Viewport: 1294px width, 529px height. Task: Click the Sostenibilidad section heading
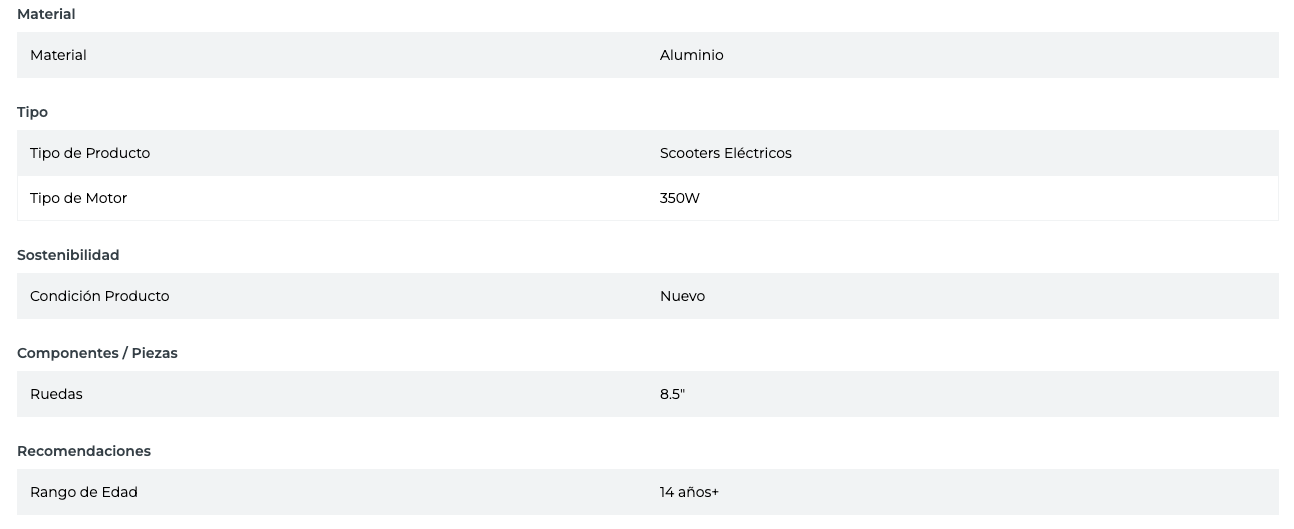[x=68, y=255]
